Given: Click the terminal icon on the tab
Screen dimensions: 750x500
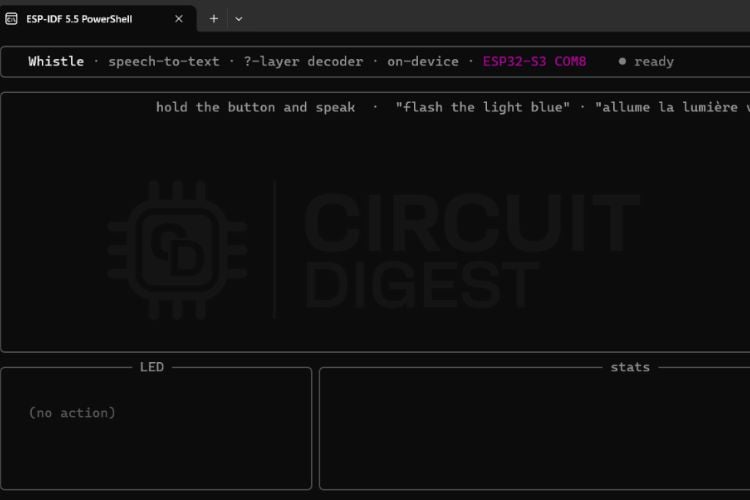Looking at the screenshot, I should (11, 19).
